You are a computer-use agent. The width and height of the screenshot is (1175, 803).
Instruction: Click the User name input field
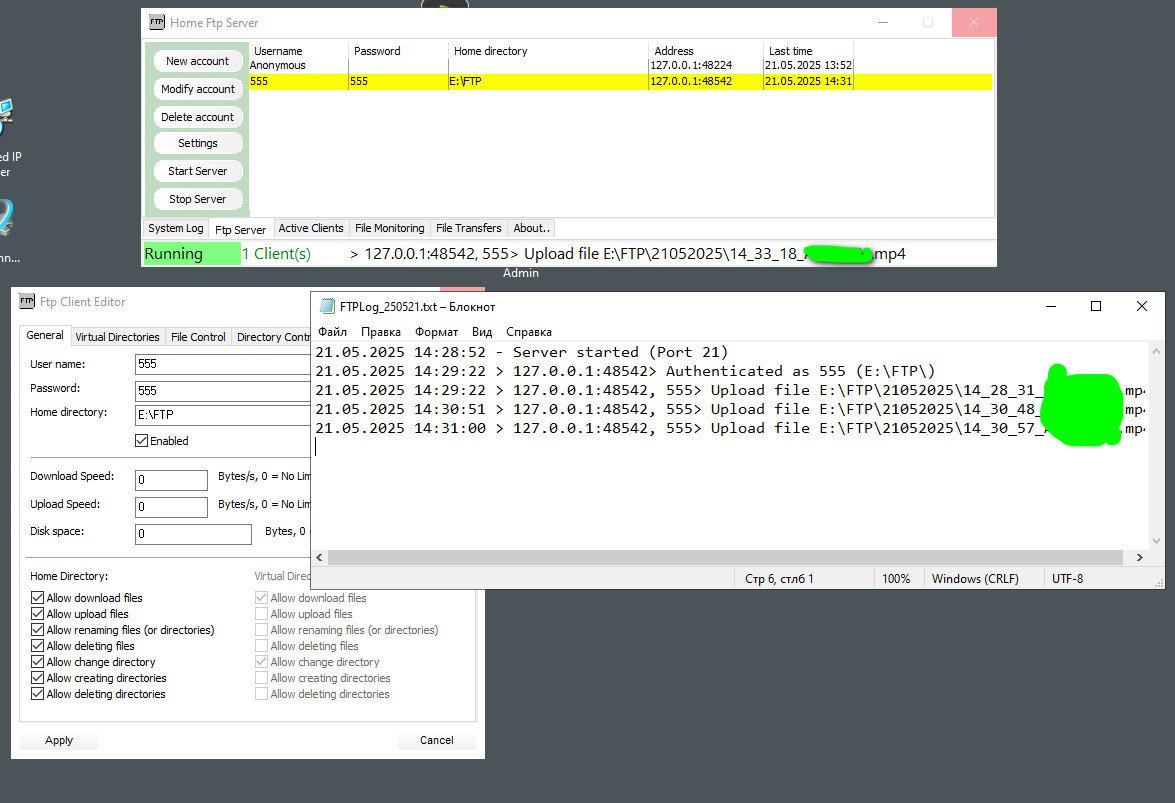pyautogui.click(x=223, y=364)
